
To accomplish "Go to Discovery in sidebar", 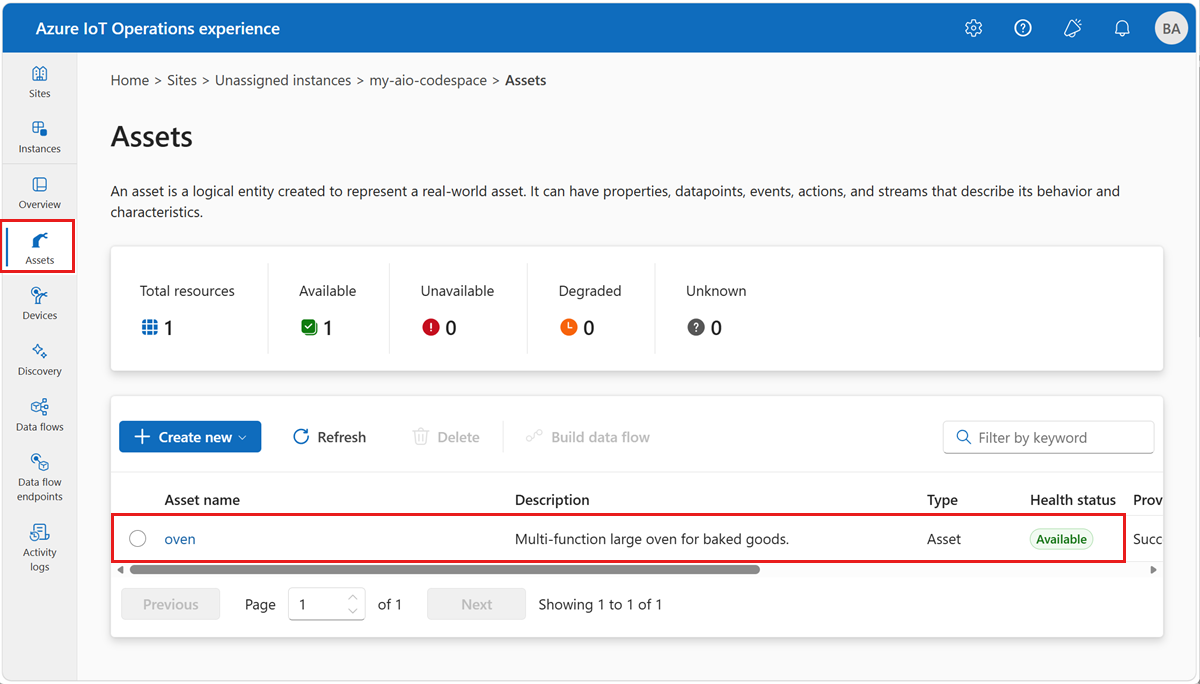I will [39, 360].
